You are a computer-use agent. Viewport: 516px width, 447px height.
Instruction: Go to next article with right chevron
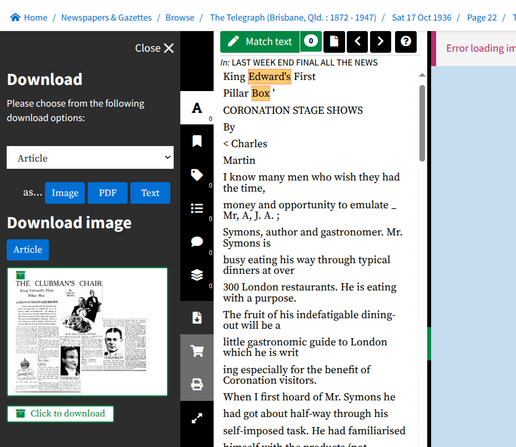pyautogui.click(x=380, y=42)
